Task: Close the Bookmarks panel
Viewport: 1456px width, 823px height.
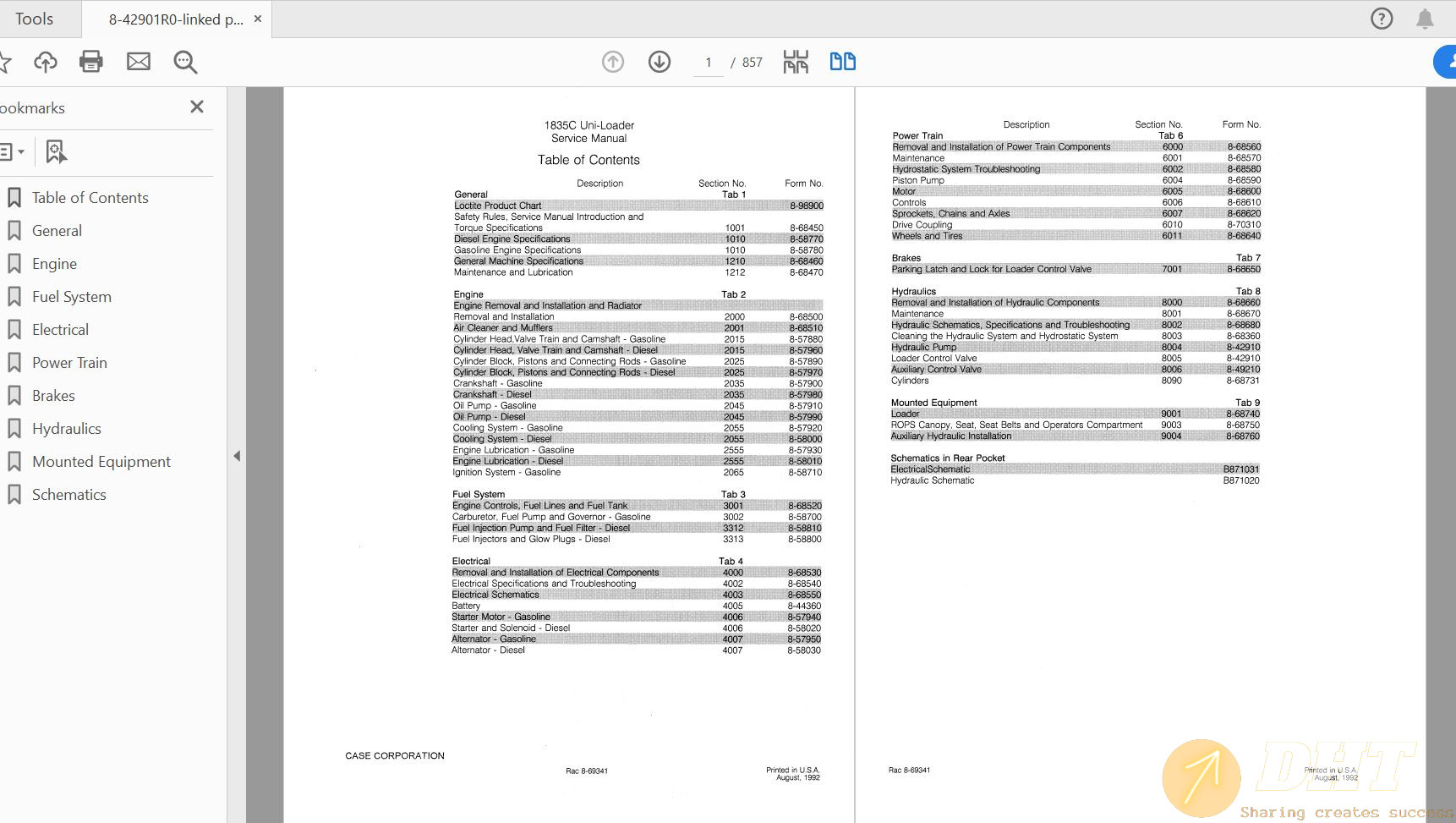Action: tap(197, 107)
